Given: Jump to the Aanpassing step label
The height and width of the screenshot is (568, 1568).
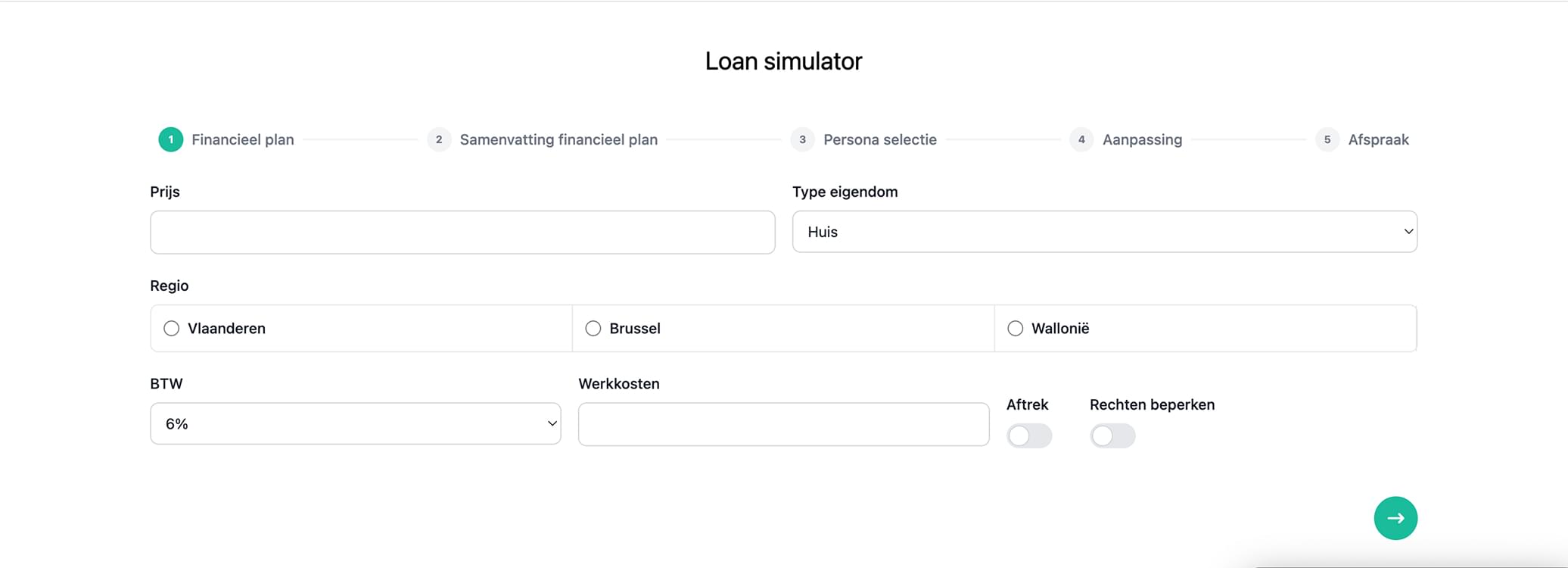Looking at the screenshot, I should pos(1141,139).
